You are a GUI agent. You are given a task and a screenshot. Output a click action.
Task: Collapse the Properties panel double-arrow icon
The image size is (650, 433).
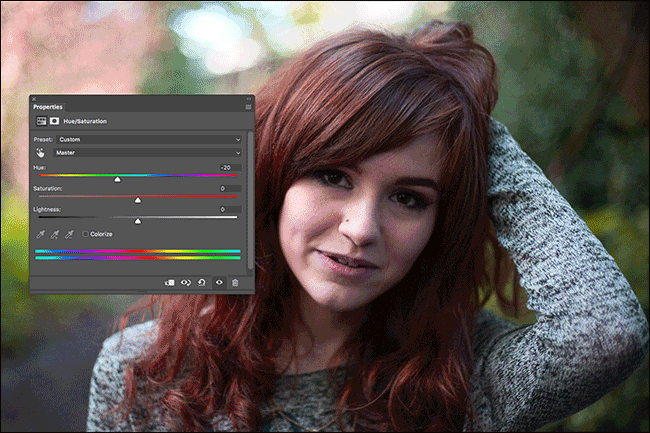click(249, 99)
